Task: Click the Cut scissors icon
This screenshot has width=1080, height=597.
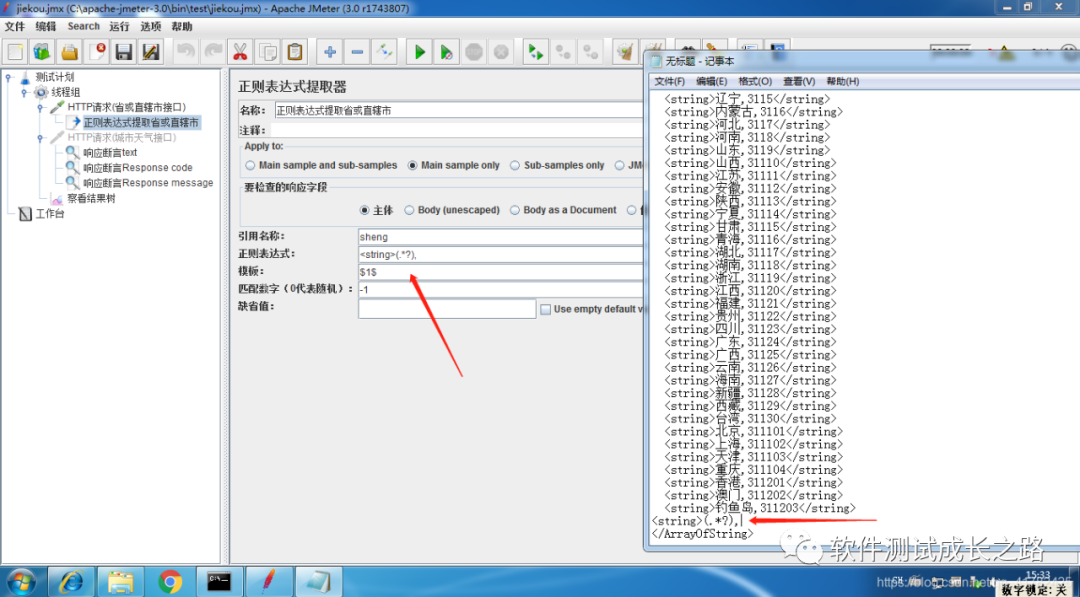Action: (x=240, y=52)
